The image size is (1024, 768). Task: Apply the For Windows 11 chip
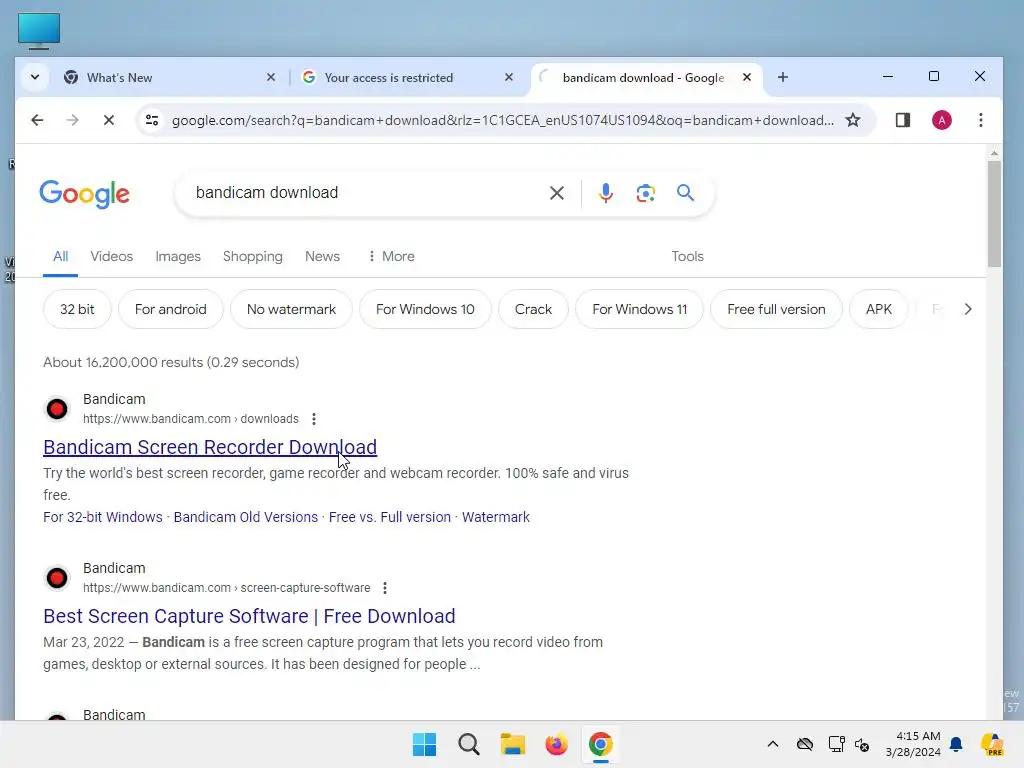pyautogui.click(x=639, y=309)
